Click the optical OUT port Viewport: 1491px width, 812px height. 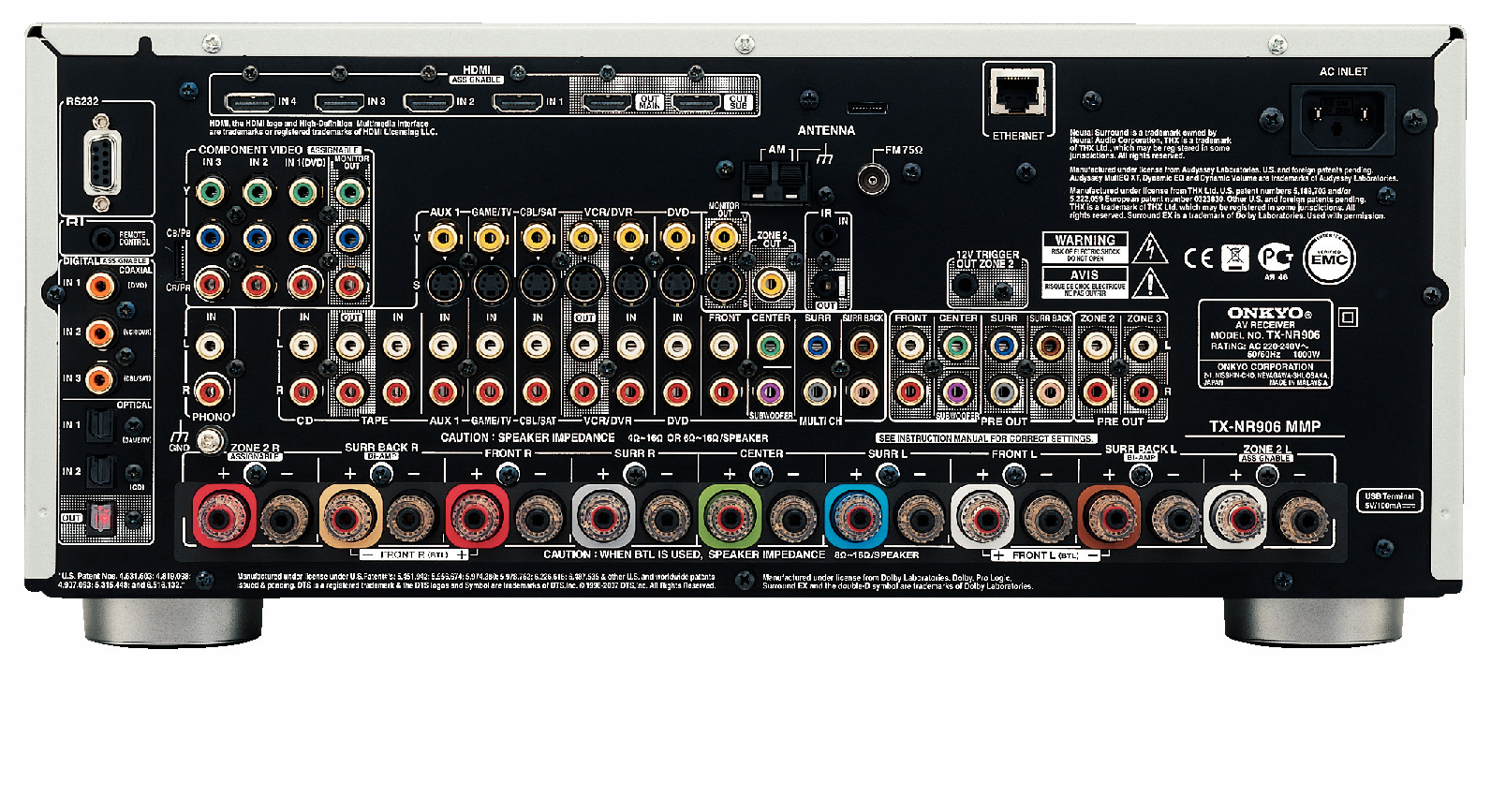(x=101, y=517)
